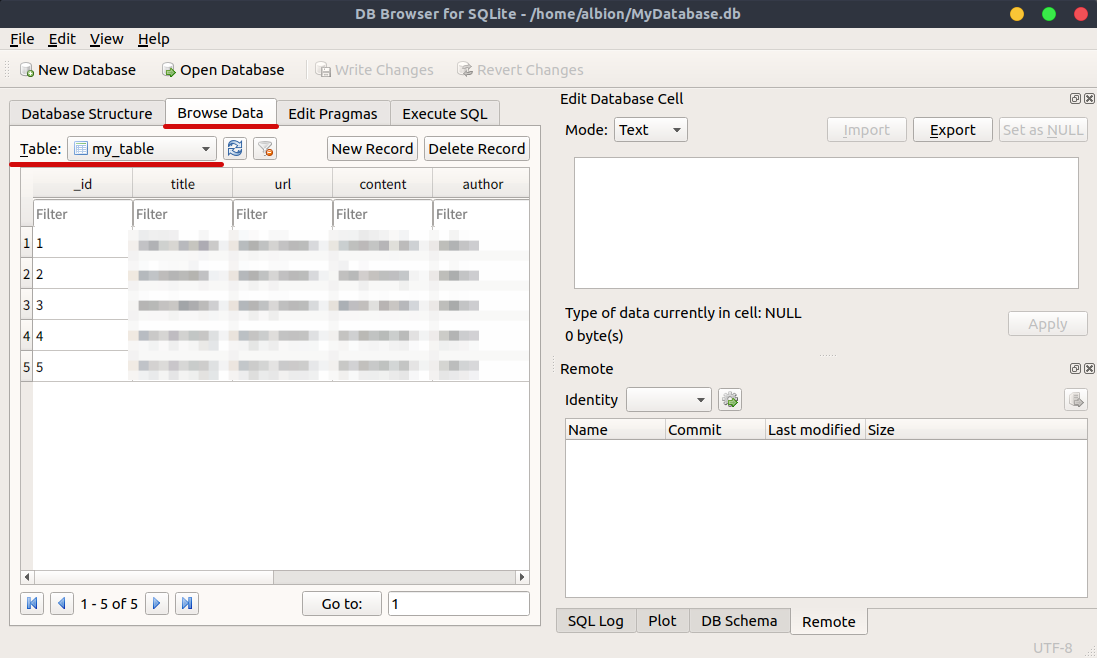Undock the Edit Database Cell panel
Image resolution: width=1097 pixels, height=658 pixels.
tap(1075, 98)
